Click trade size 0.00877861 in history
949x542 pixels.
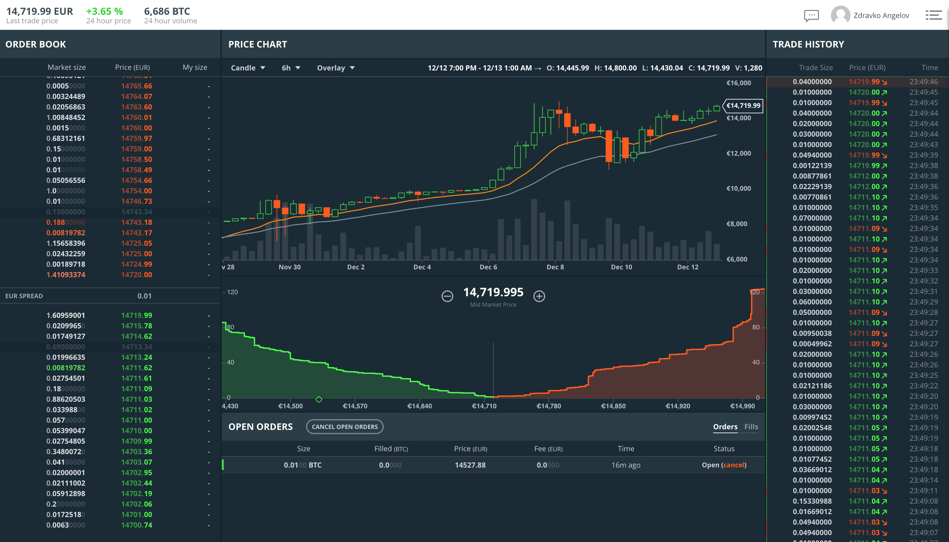tap(812, 176)
